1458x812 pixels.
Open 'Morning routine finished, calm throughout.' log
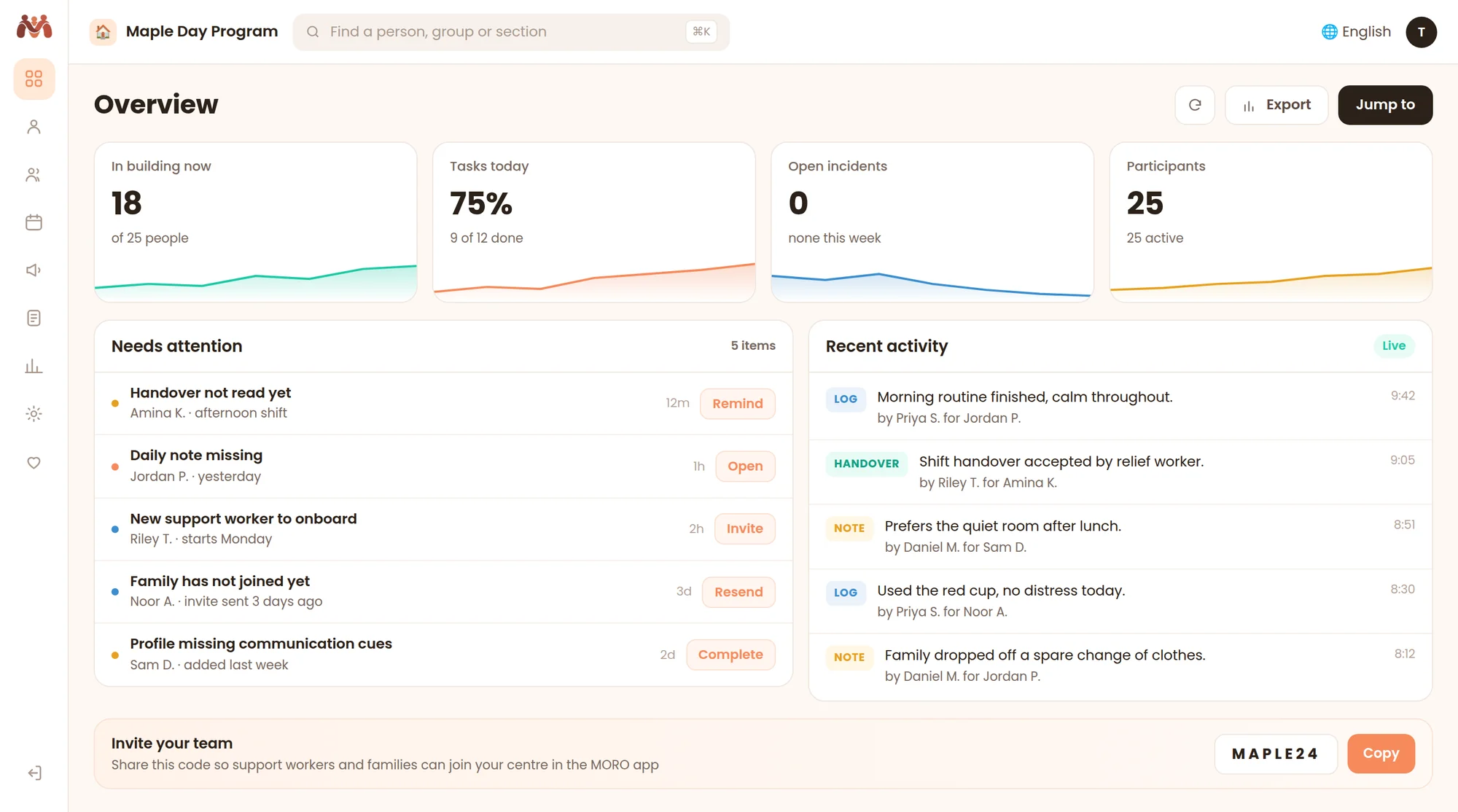coord(1120,407)
